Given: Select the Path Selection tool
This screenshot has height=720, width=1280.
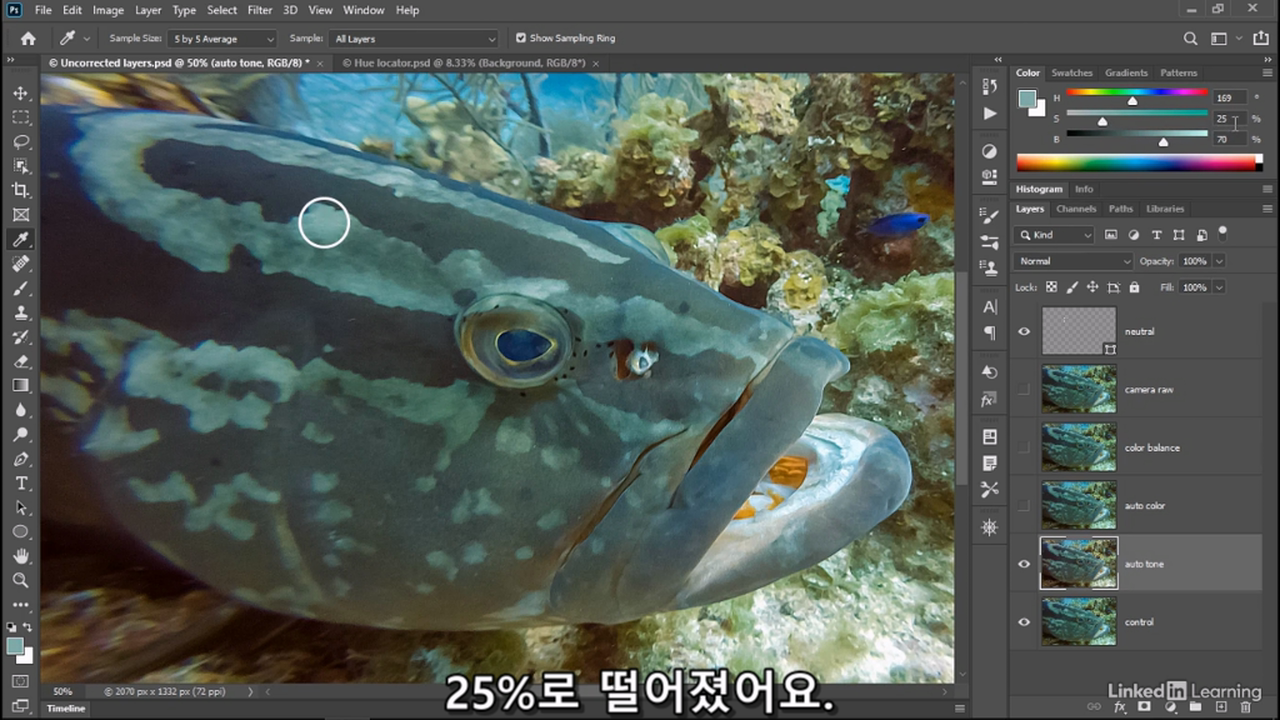Looking at the screenshot, I should click(x=20, y=507).
